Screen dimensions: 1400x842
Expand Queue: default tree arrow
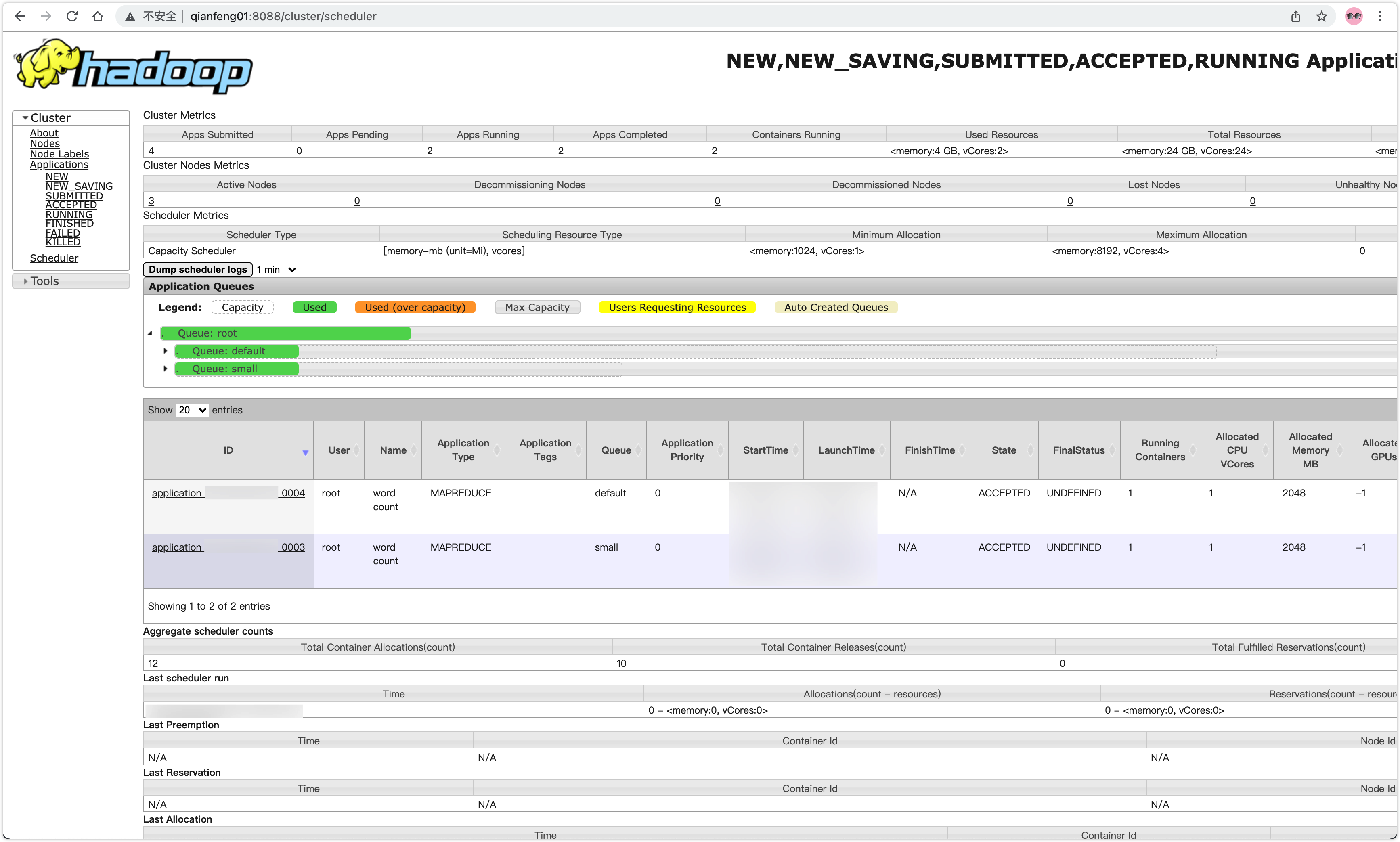(x=165, y=351)
